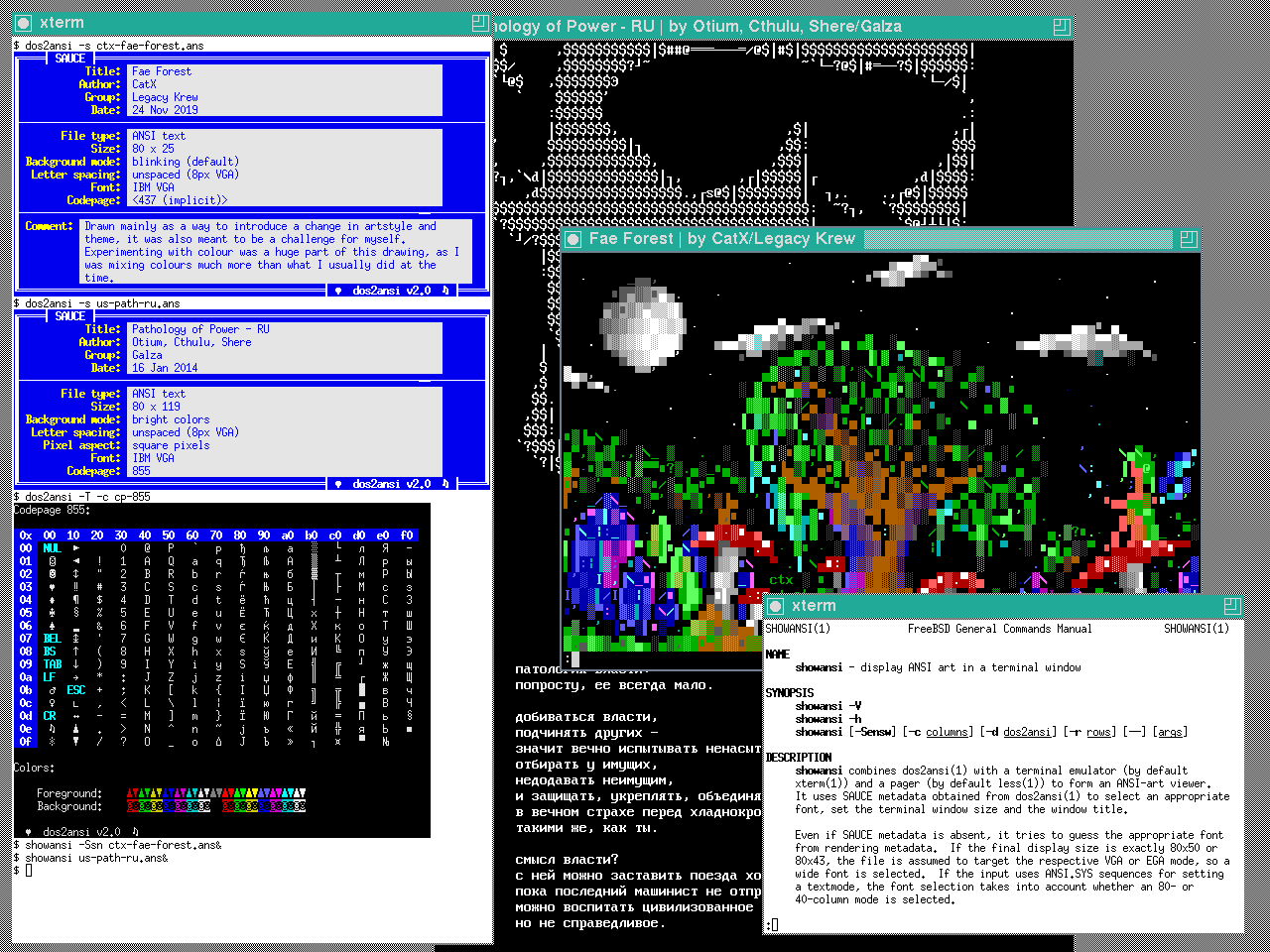Click the "blinking (default)" background mode value
Screen dimensions: 1270x952
pyautogui.click(x=186, y=162)
